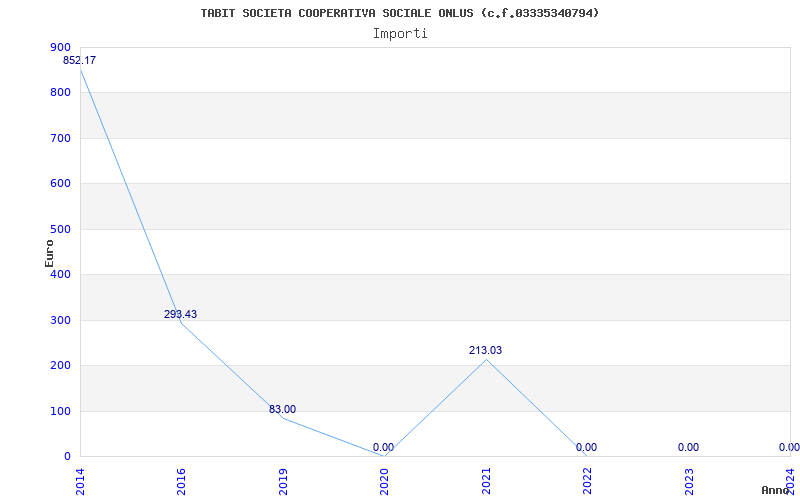Click the 0 y-axis tick label

pos(67,457)
